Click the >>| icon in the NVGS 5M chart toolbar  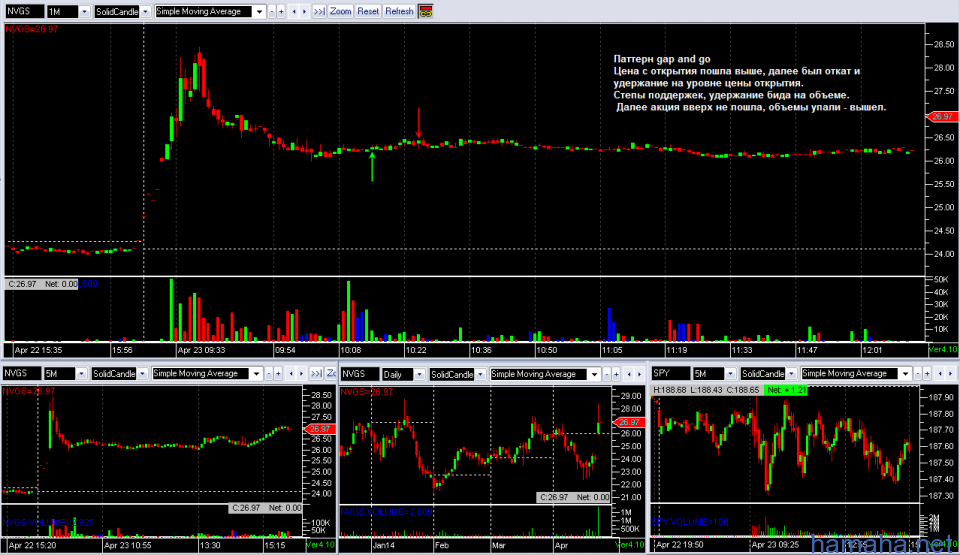[316, 374]
